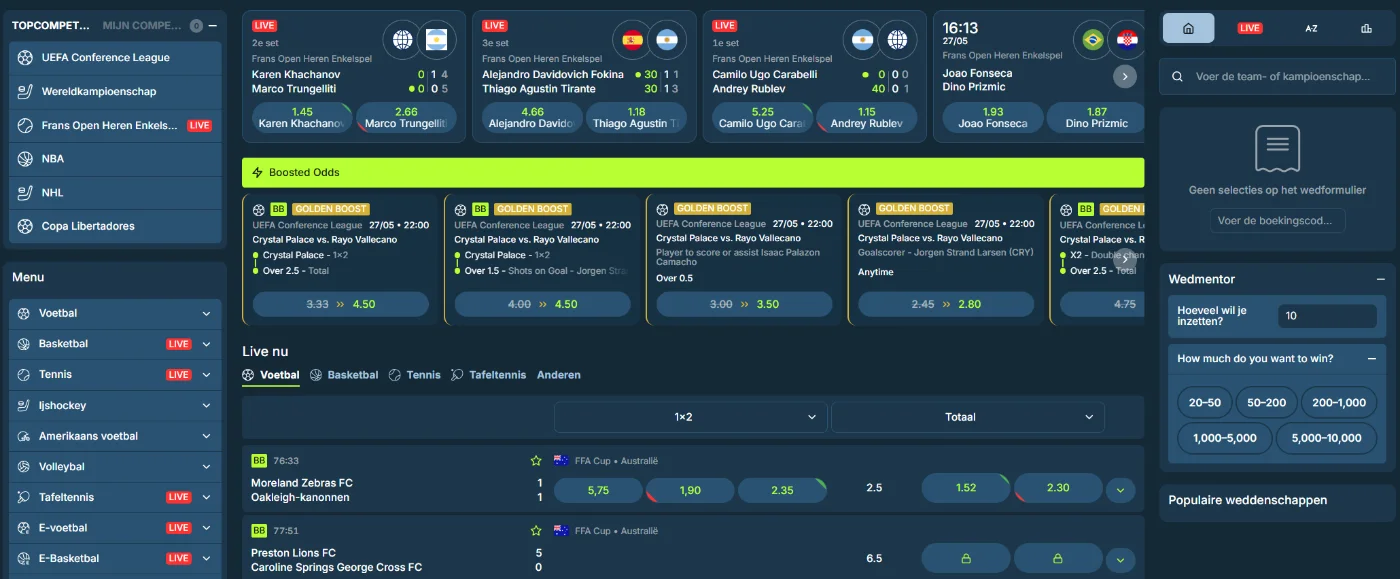Select boosted odds 3.00 to 3.50
Image resolution: width=1400 pixels, height=579 pixels.
point(744,304)
